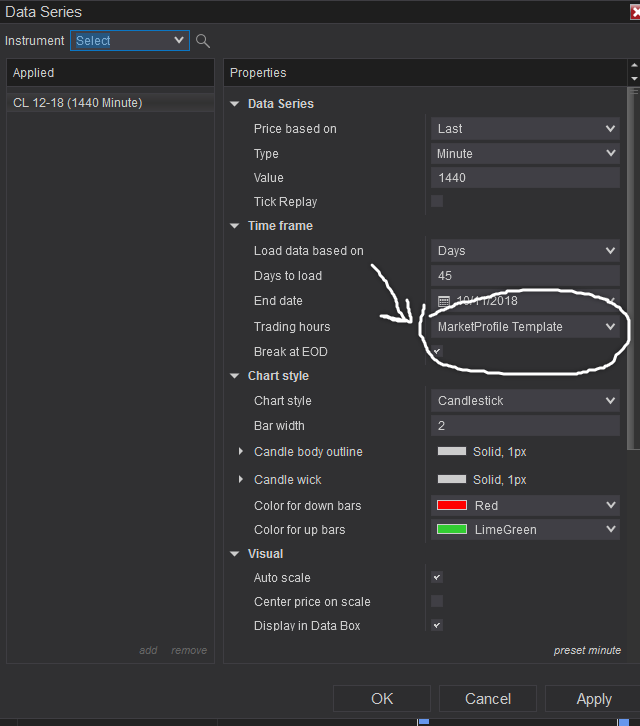Uncheck Display in Data Box

[x=437, y=625]
